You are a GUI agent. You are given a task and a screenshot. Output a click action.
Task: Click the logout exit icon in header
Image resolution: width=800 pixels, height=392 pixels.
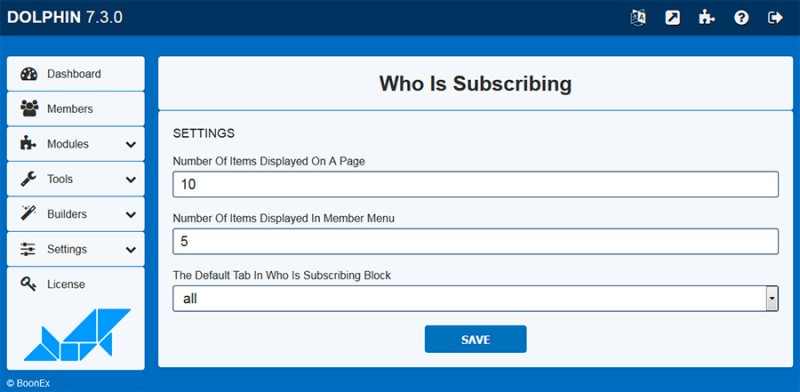pyautogui.click(x=775, y=18)
